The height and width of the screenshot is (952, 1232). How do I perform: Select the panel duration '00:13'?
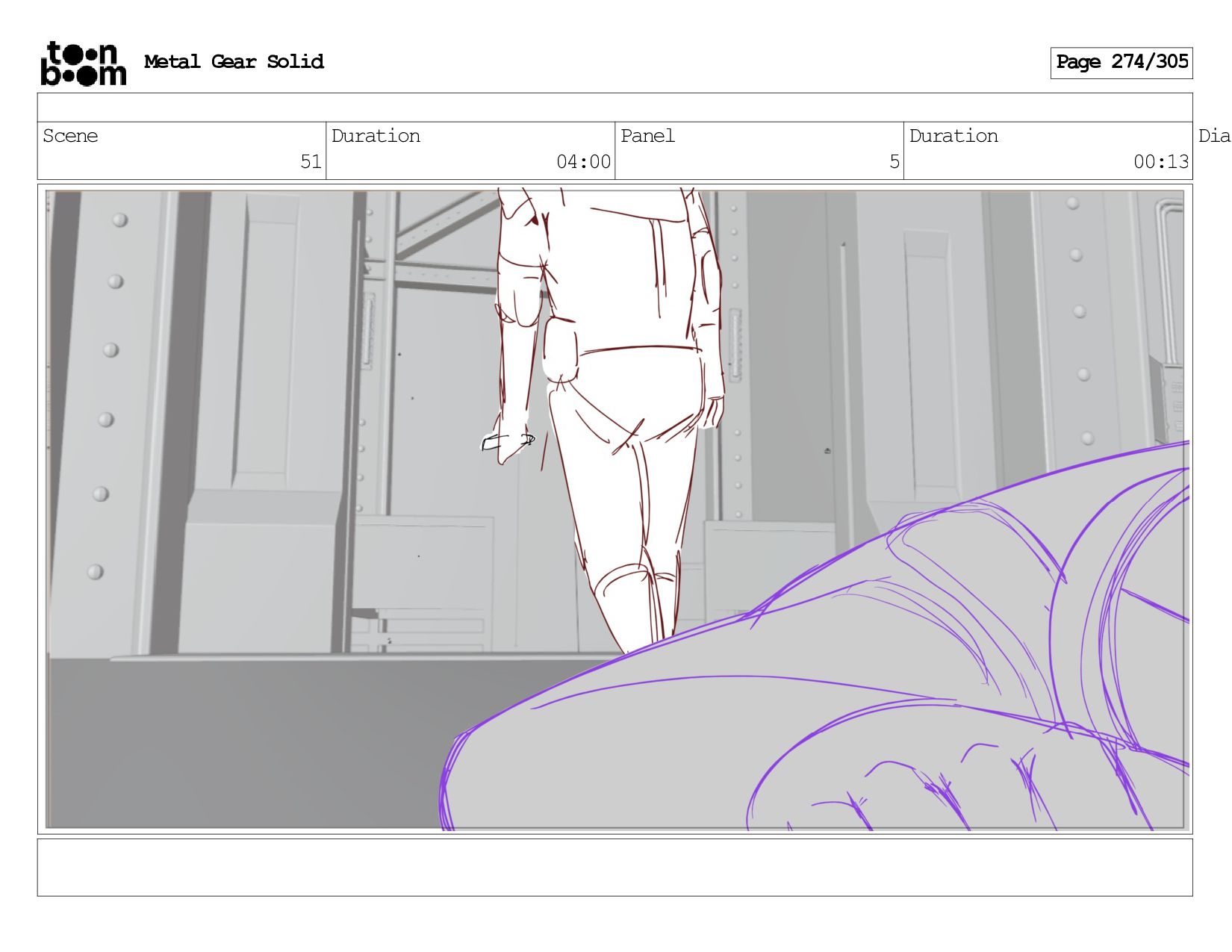coord(1161,162)
